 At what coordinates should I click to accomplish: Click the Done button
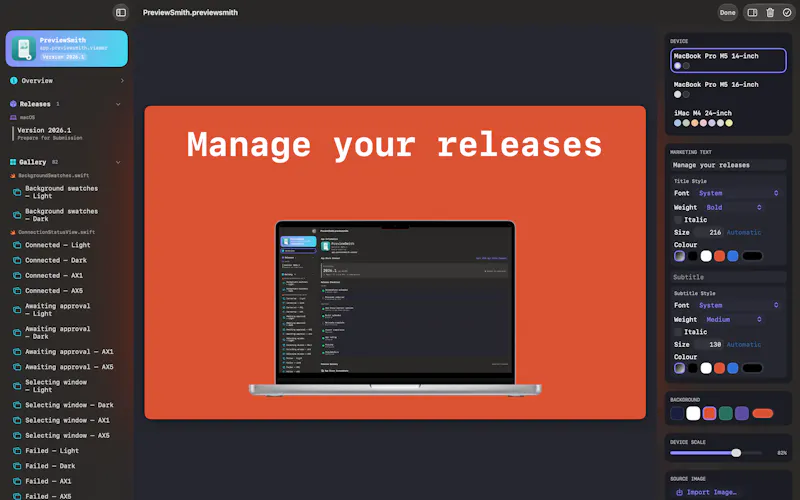tap(728, 13)
